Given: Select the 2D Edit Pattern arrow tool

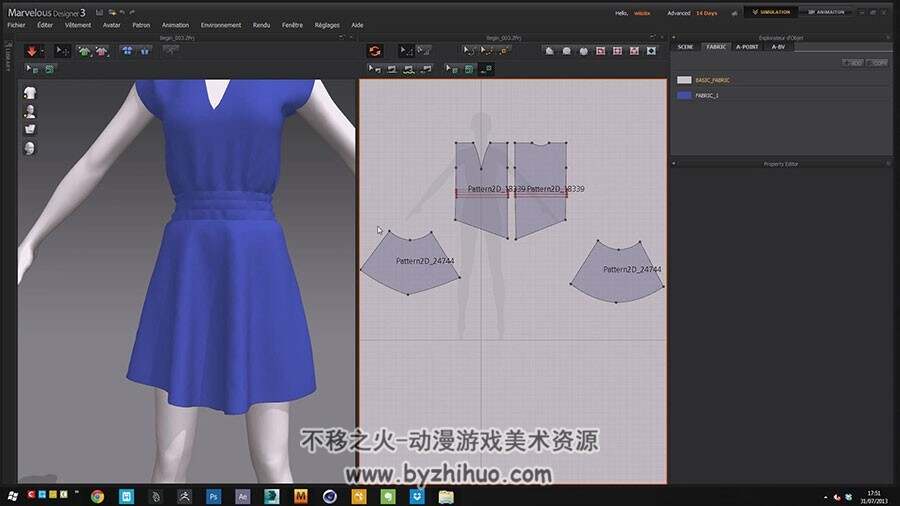Looking at the screenshot, I should 406,51.
